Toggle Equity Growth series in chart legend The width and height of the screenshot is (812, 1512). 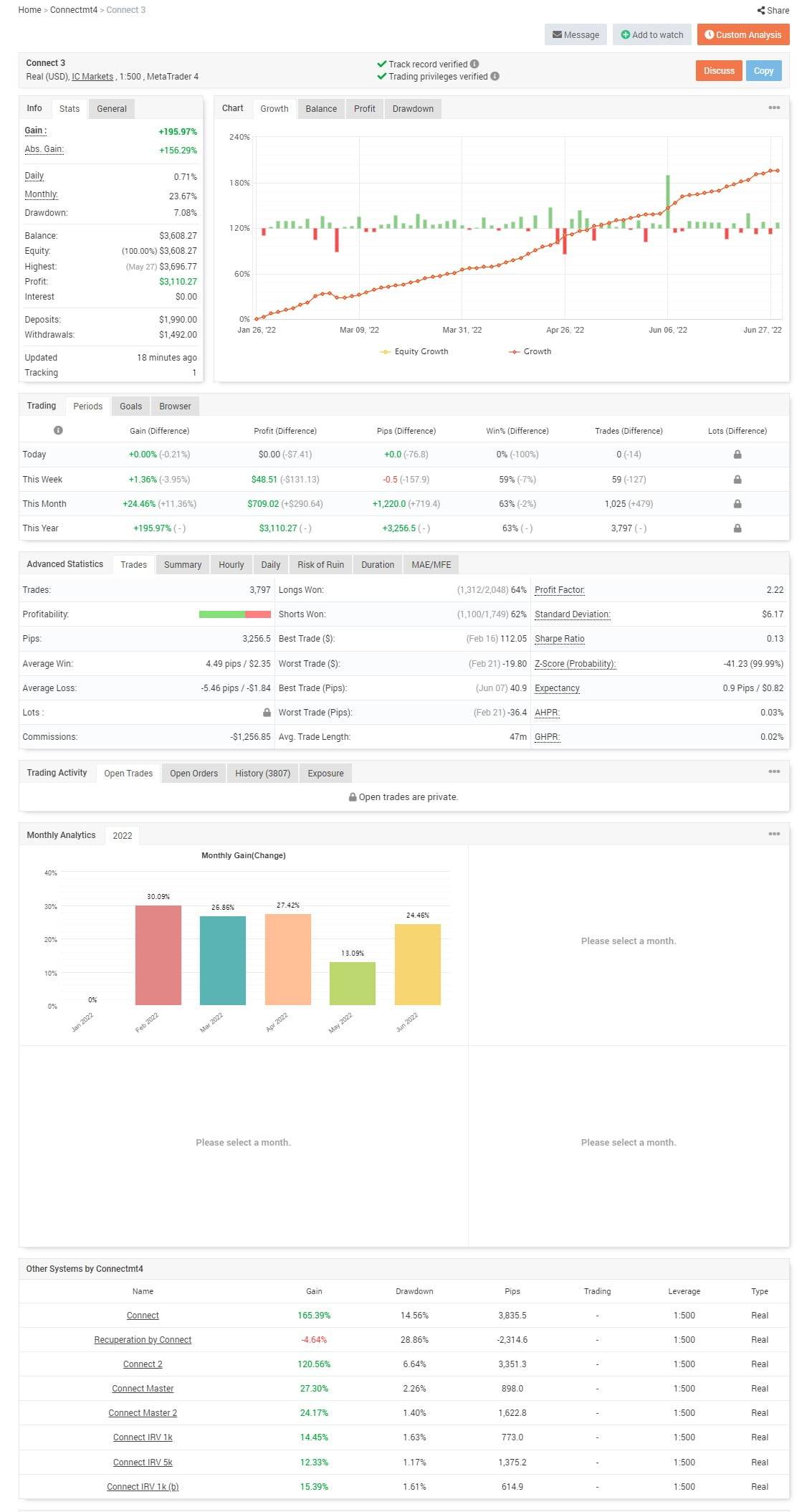pos(414,351)
